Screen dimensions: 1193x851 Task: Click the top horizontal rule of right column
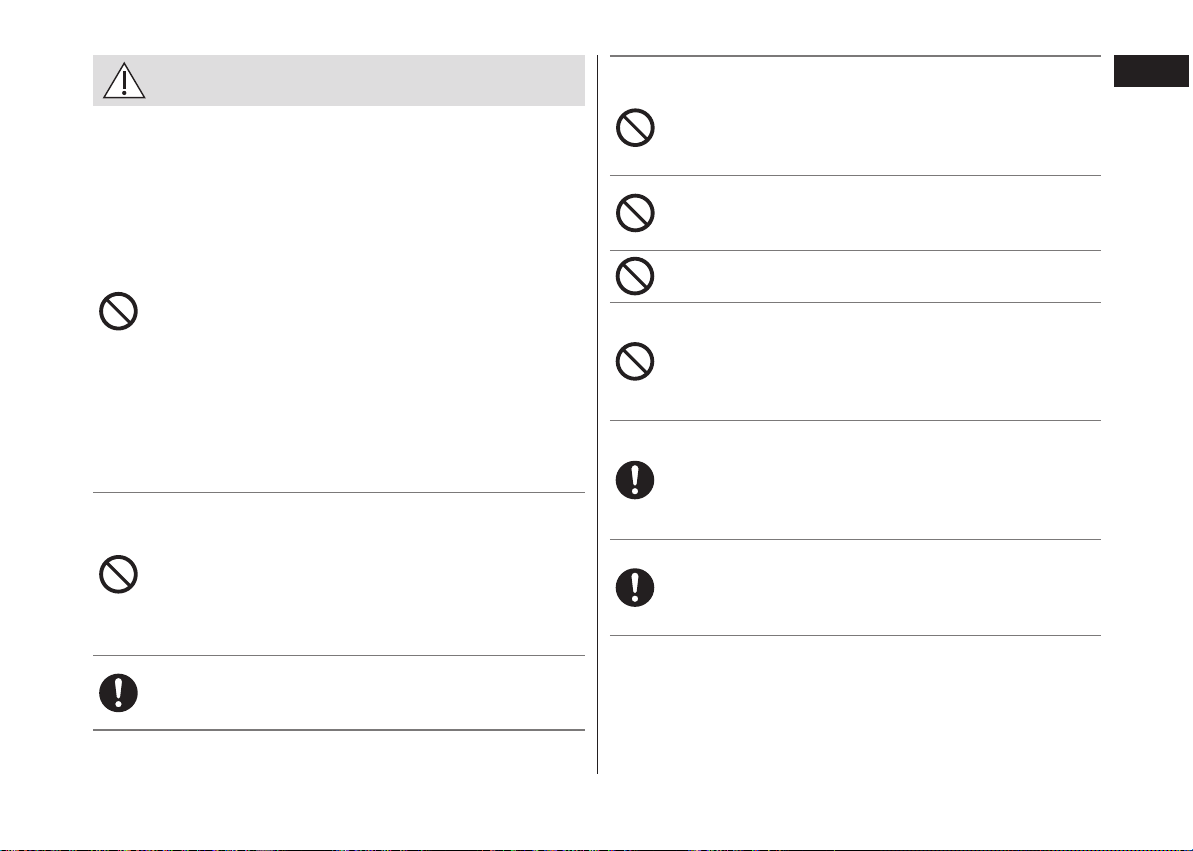point(855,56)
